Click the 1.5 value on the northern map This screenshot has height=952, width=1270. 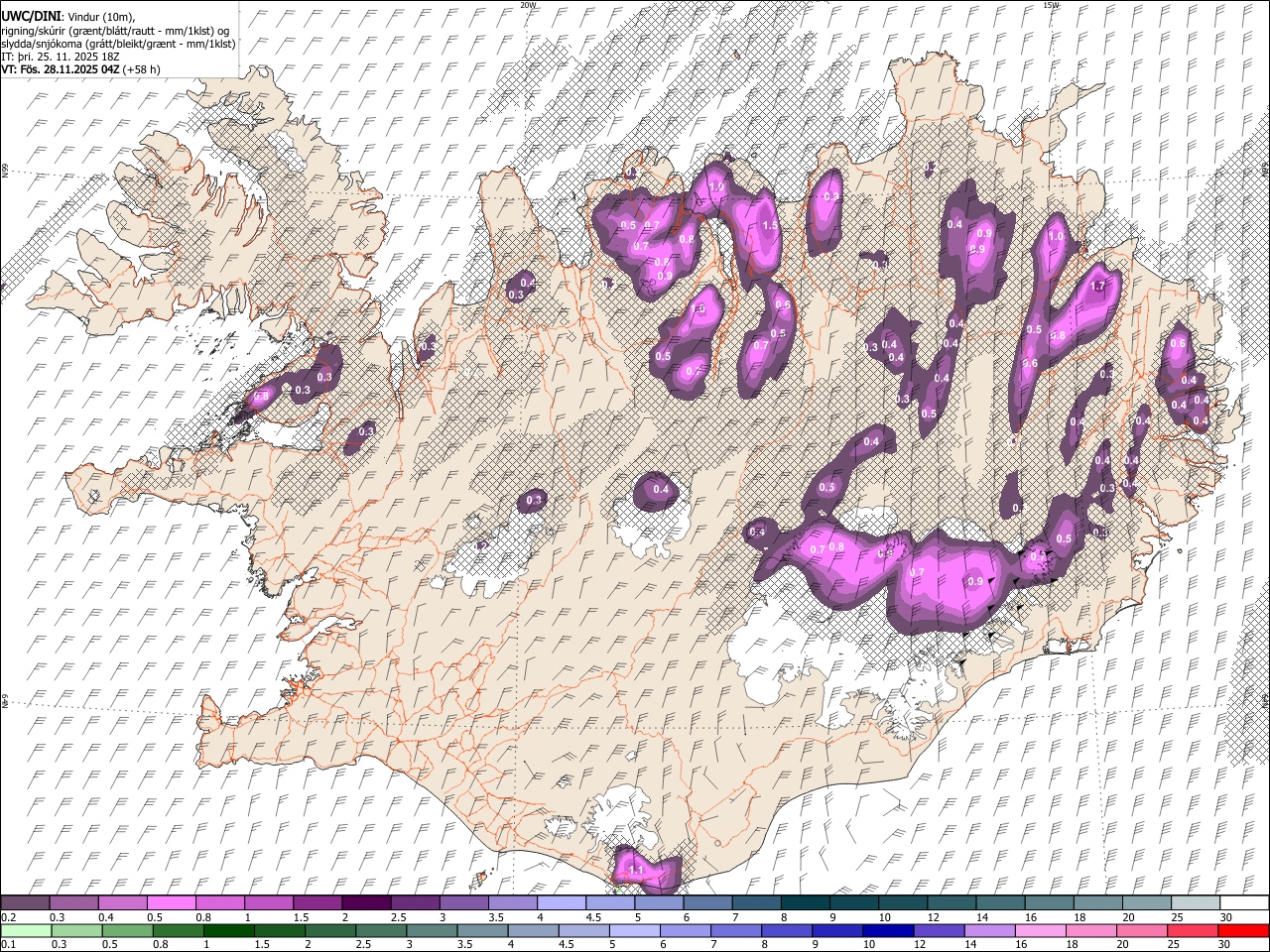[770, 225]
